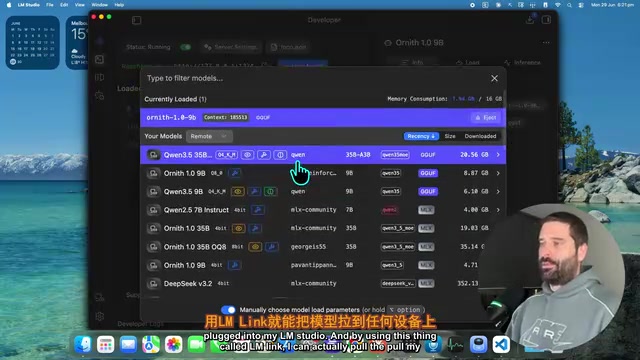Click green reasoning icon on Qwen3.5 9B row
The width and height of the screenshot is (640, 360).
(270, 191)
